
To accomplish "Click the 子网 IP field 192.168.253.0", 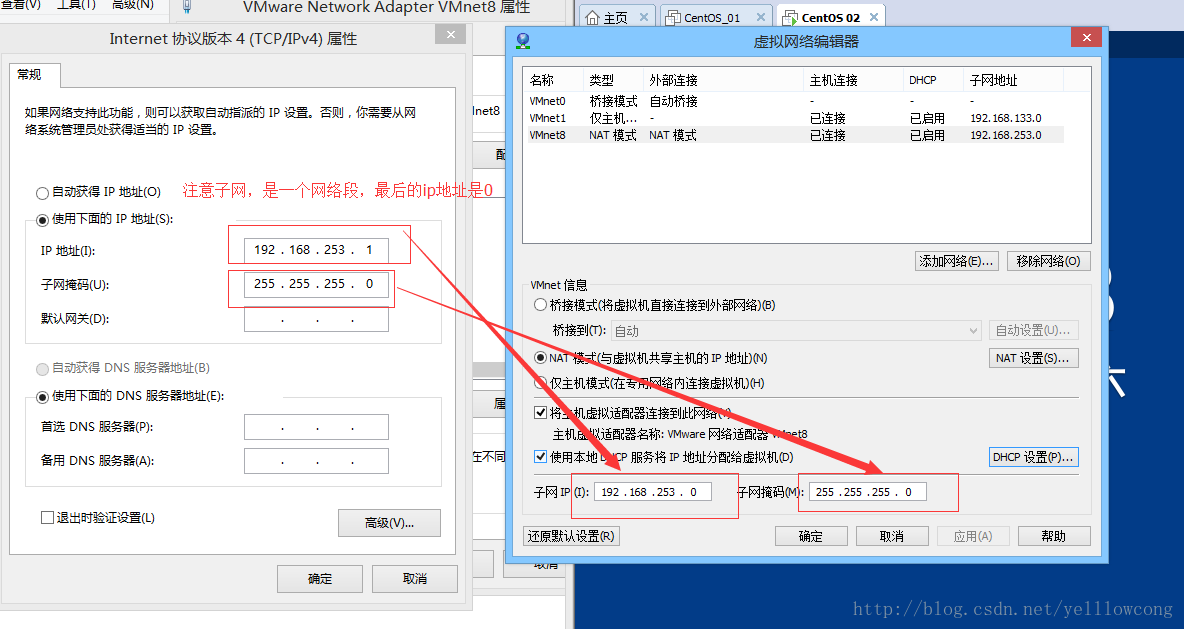I will coord(652,492).
